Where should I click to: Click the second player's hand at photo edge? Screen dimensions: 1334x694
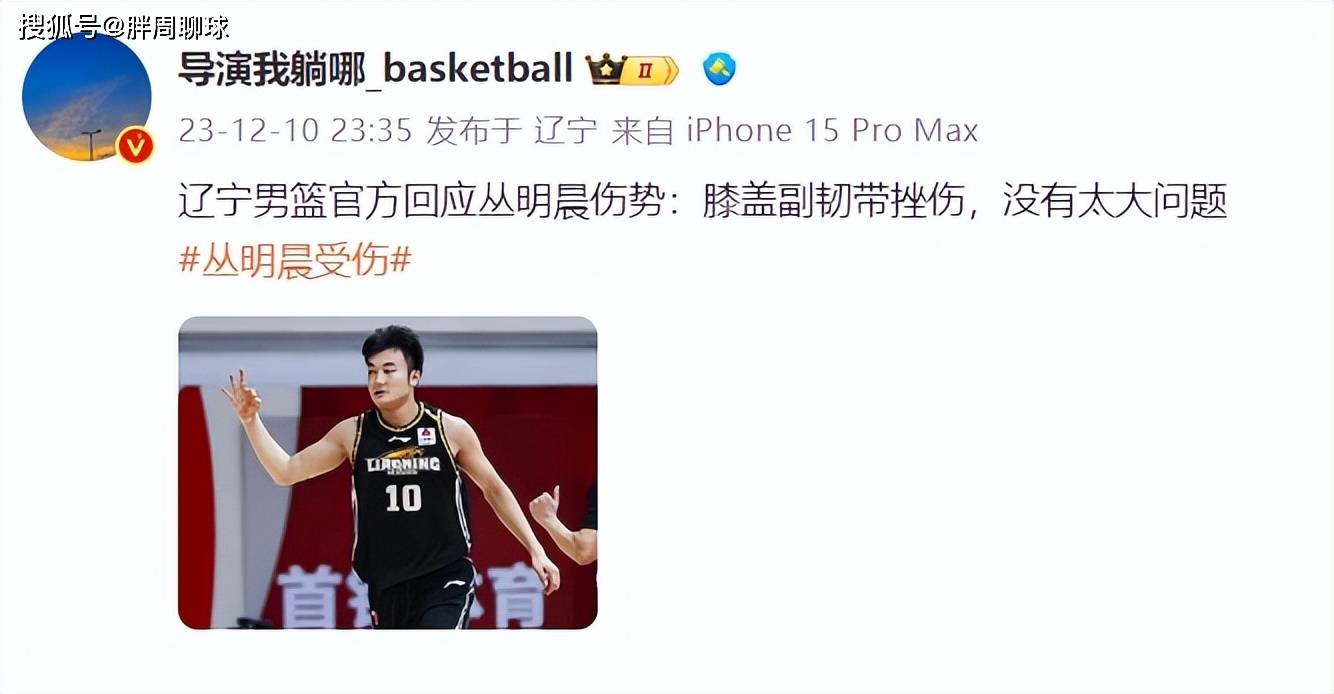click(x=546, y=506)
